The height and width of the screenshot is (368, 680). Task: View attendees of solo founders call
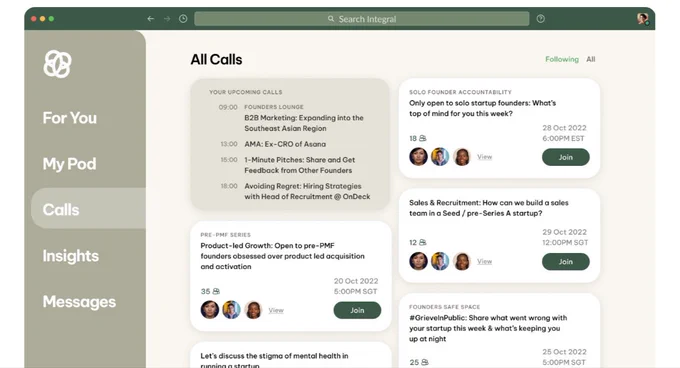coord(484,157)
